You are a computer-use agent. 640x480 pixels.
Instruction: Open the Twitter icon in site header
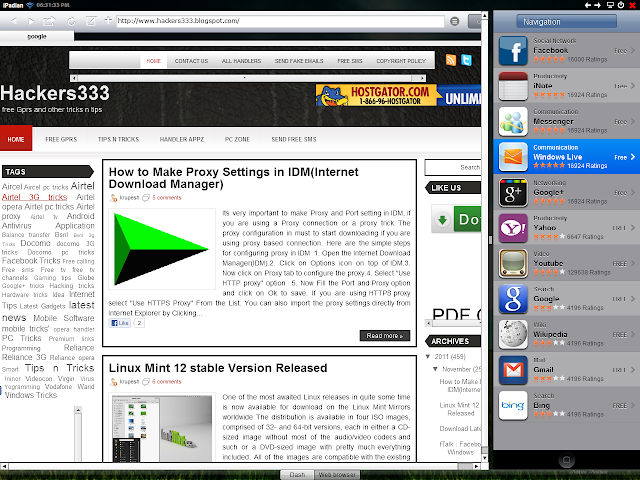(x=466, y=60)
